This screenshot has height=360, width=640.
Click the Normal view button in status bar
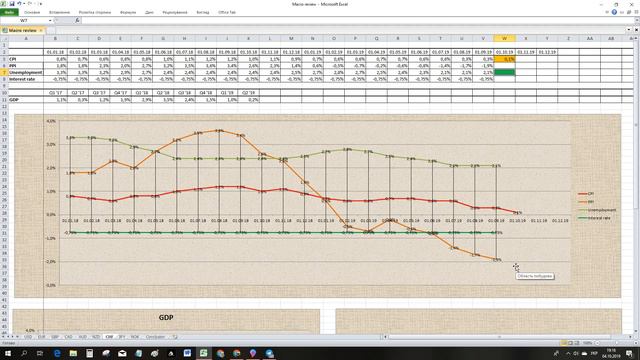(564, 343)
